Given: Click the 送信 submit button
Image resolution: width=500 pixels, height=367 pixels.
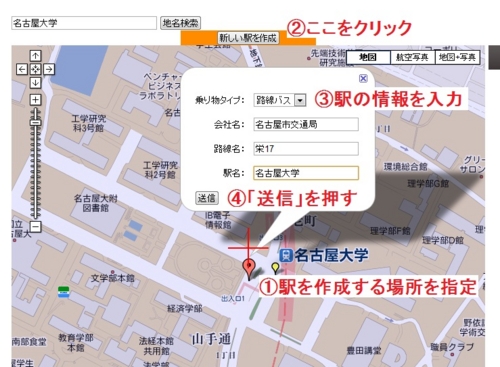Looking at the screenshot, I should [x=207, y=198].
